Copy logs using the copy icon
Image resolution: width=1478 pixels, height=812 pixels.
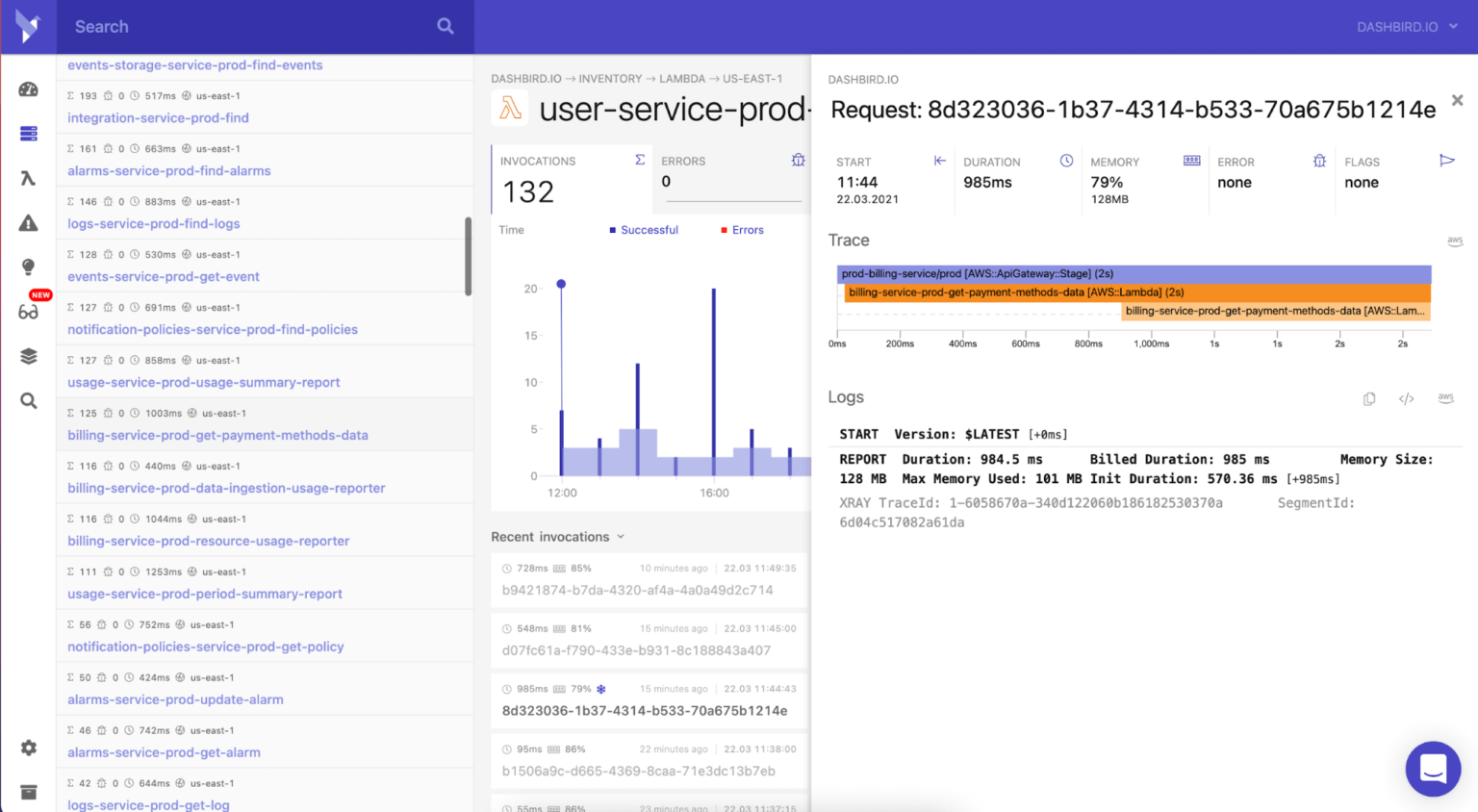point(1368,398)
